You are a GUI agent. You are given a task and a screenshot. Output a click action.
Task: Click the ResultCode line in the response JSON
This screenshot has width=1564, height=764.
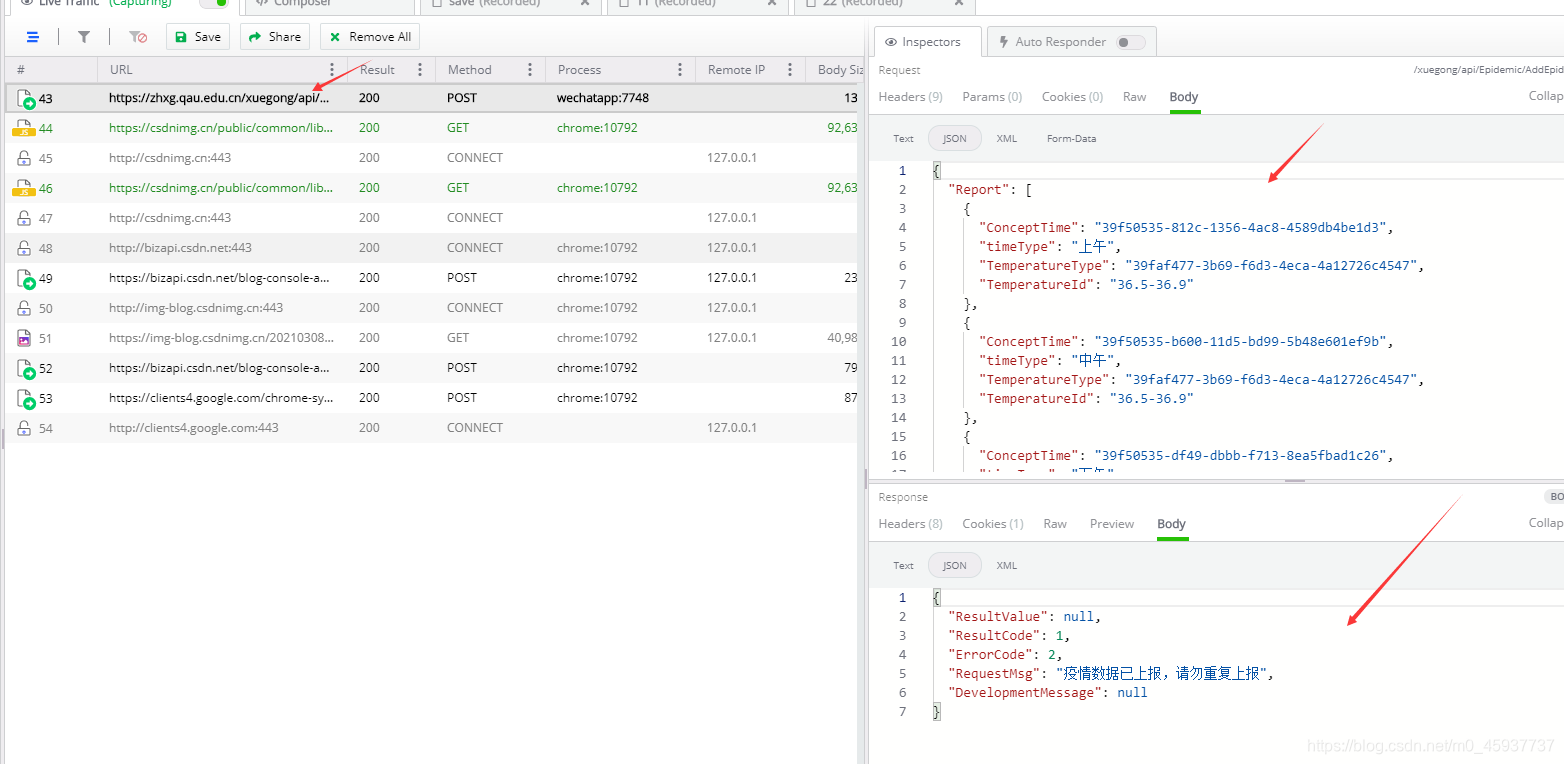(1011, 636)
